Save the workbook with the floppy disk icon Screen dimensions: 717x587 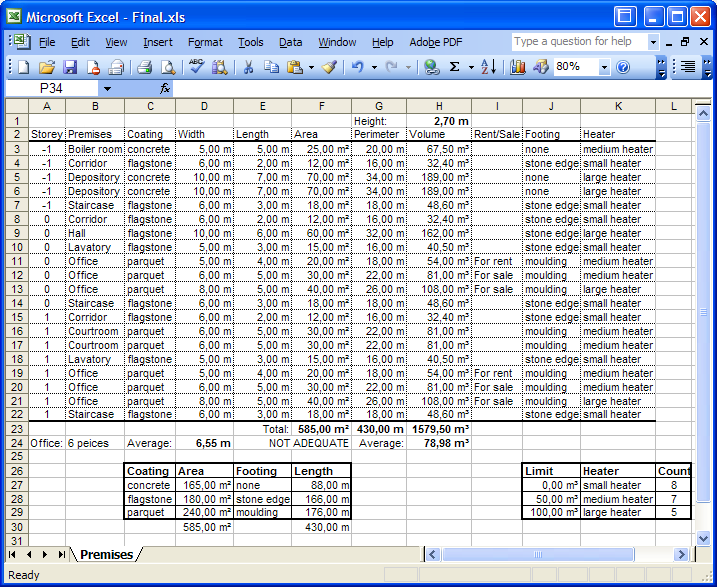click(x=70, y=68)
